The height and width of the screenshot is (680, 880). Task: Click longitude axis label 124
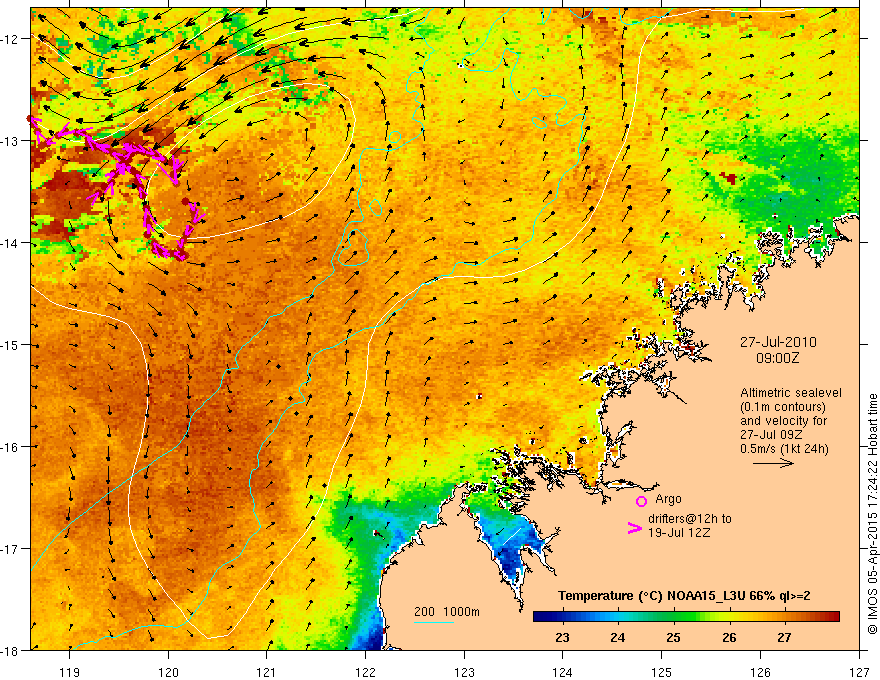tap(563, 672)
